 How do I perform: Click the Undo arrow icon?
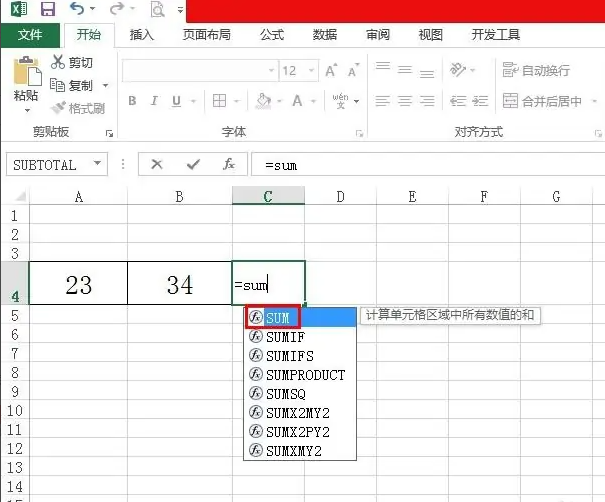coord(77,8)
